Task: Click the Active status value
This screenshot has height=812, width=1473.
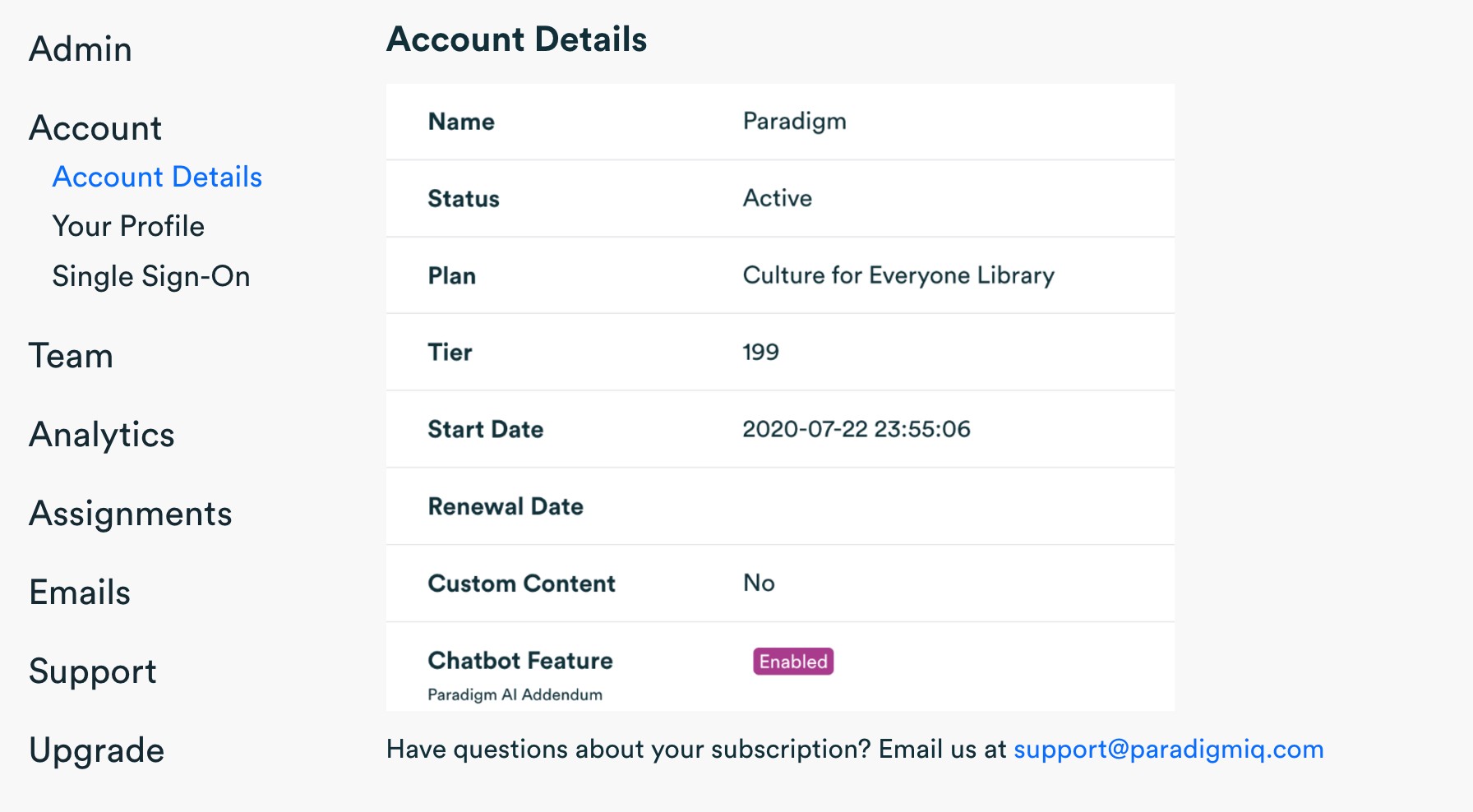Action: point(778,198)
